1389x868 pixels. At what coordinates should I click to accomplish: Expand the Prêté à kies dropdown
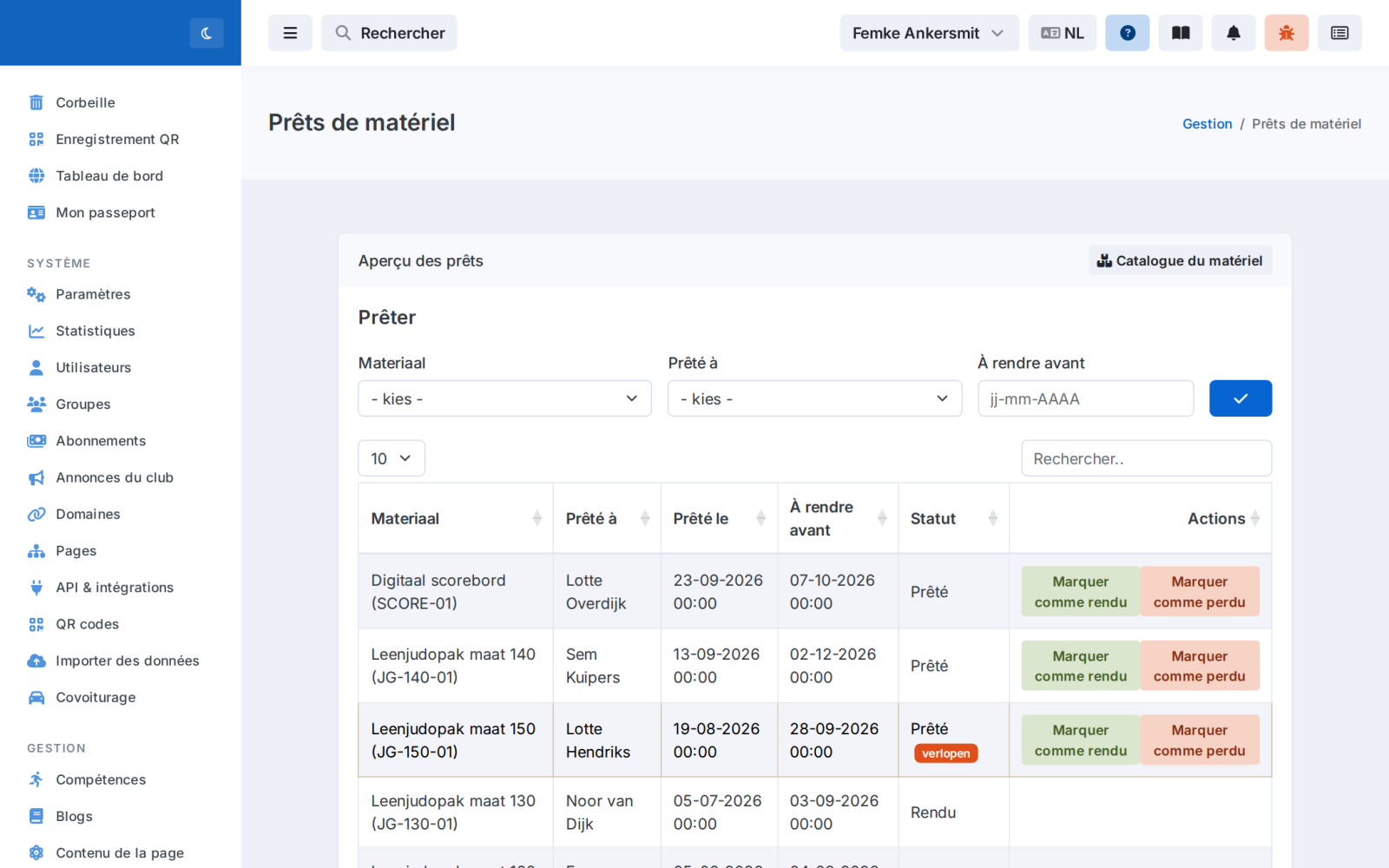814,398
